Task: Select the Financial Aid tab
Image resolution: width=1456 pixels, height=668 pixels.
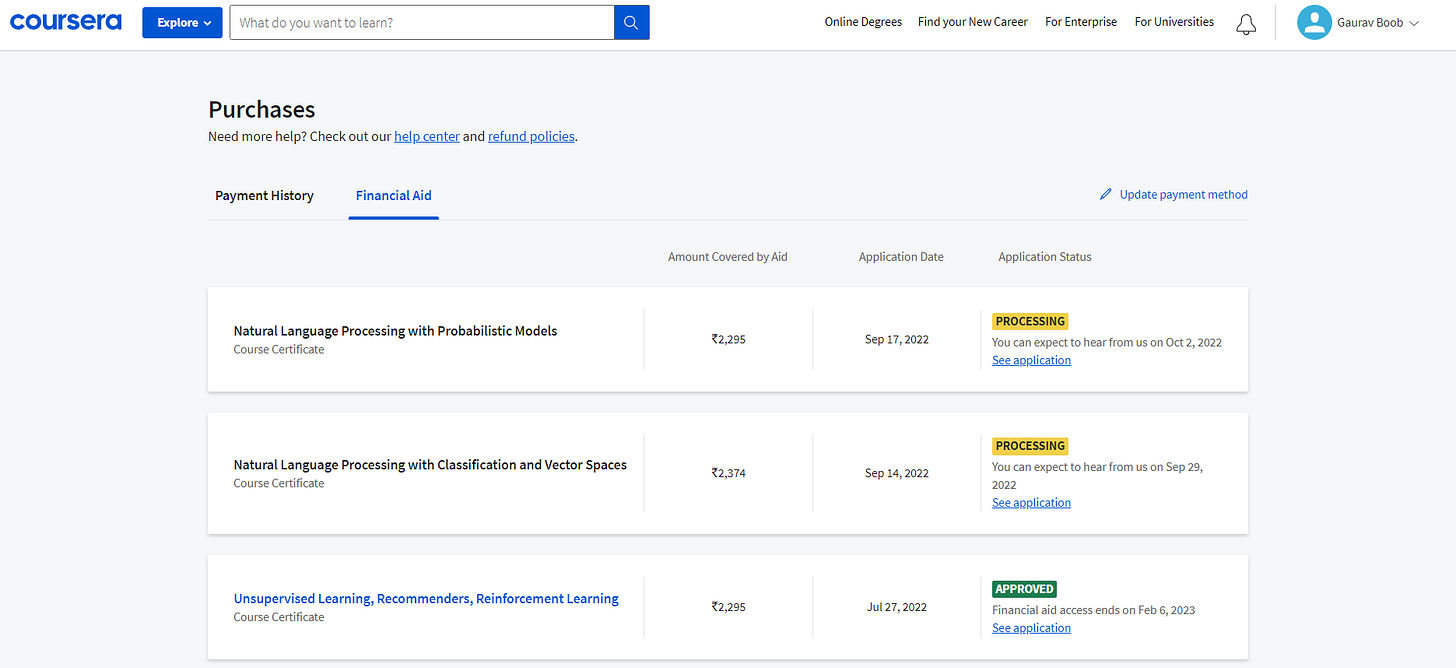Action: (x=394, y=196)
